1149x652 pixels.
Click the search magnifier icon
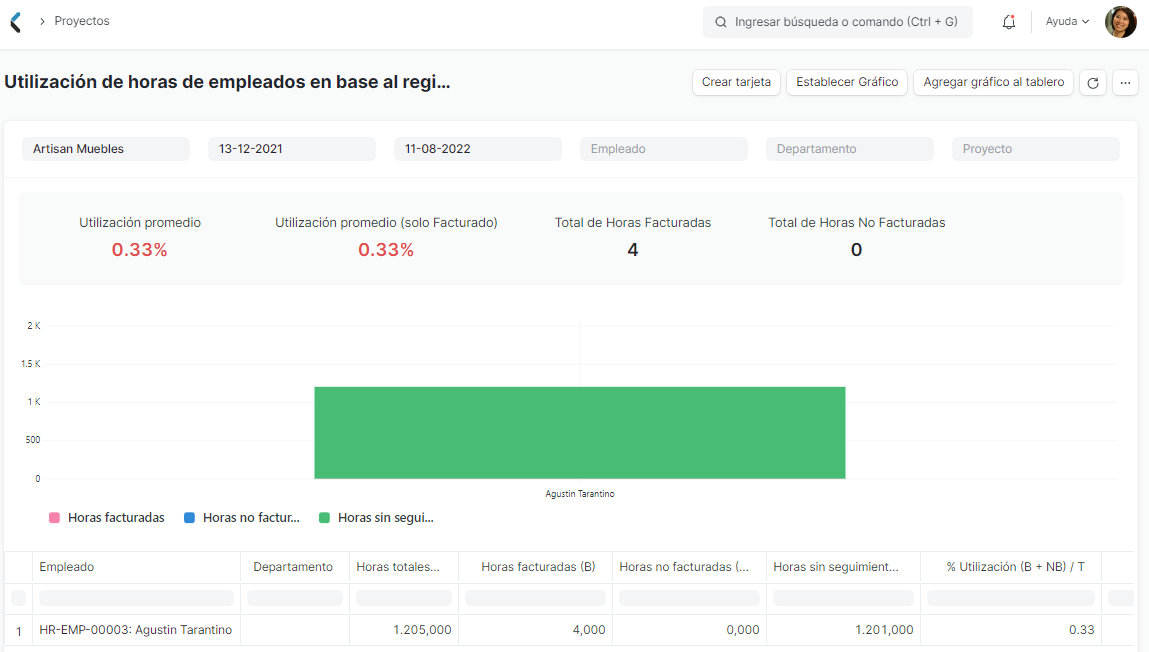click(x=720, y=21)
